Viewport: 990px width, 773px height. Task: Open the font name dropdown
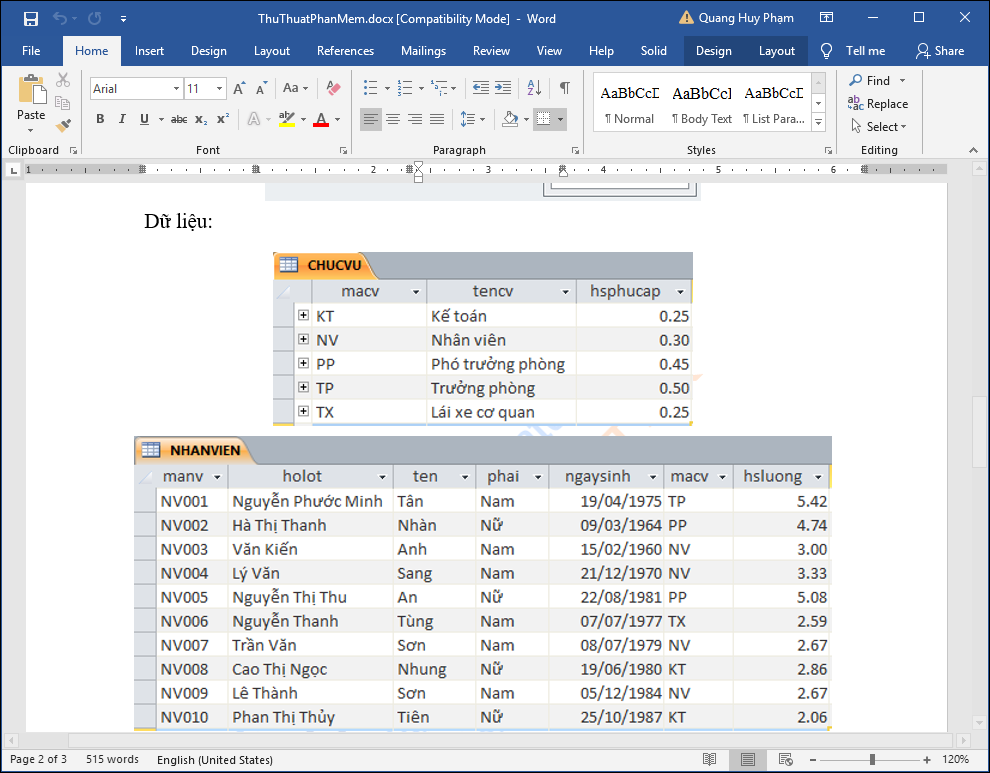point(174,88)
